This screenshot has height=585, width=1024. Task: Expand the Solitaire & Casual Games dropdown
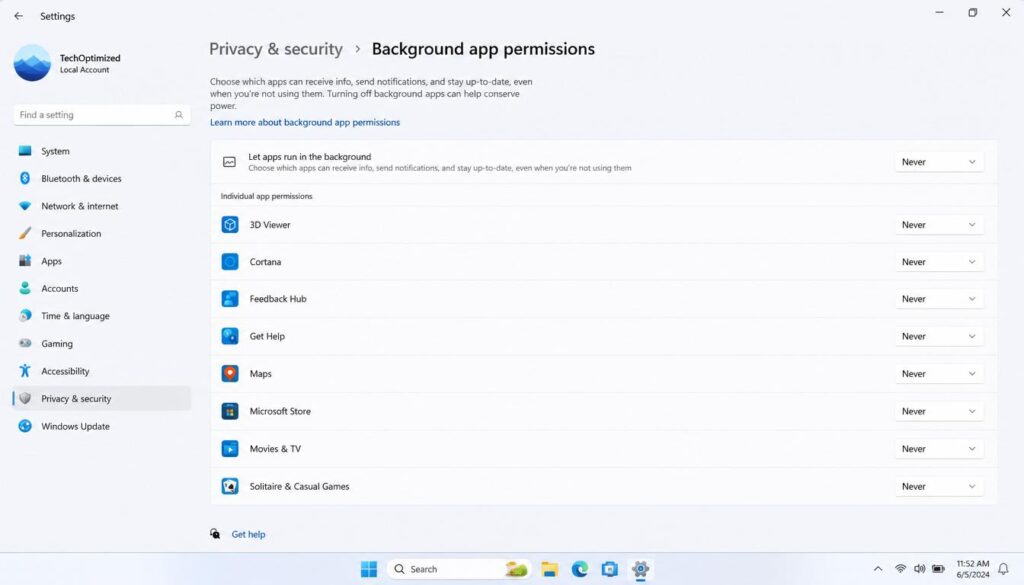938,486
